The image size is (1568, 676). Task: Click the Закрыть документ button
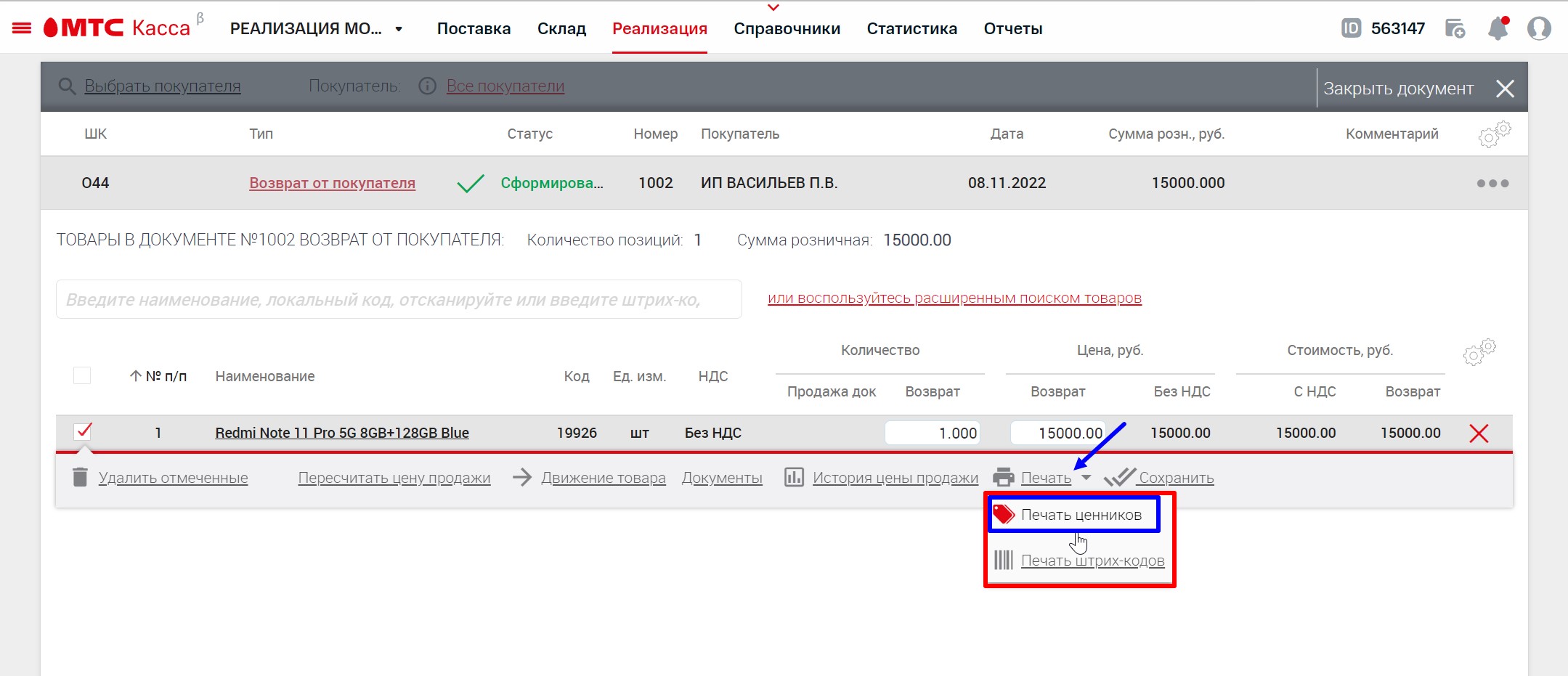coord(1398,89)
